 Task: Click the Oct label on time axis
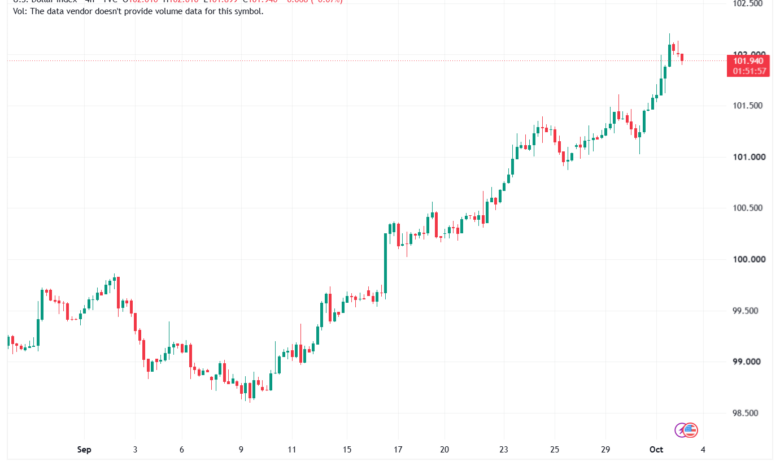tap(656, 450)
